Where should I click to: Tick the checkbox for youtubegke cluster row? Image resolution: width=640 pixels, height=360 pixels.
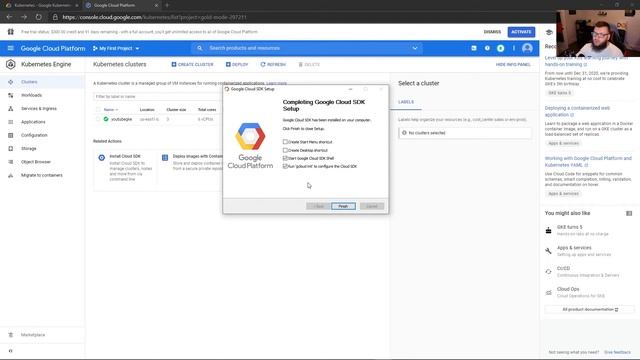click(x=98, y=119)
